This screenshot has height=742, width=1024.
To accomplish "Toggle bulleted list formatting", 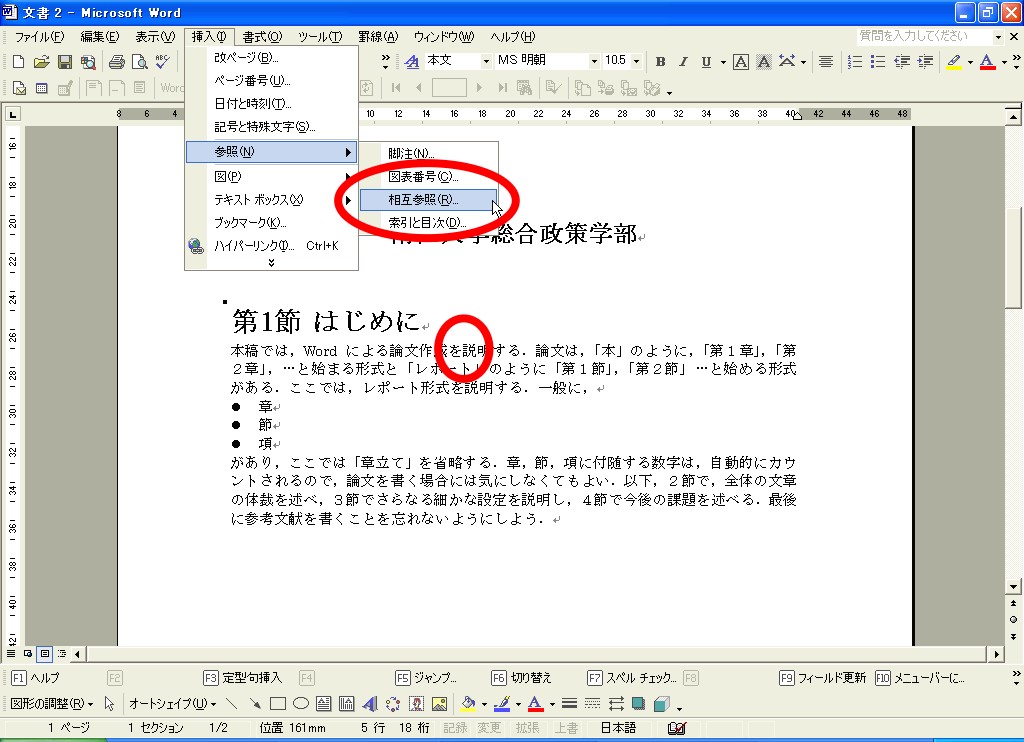I will (x=878, y=61).
